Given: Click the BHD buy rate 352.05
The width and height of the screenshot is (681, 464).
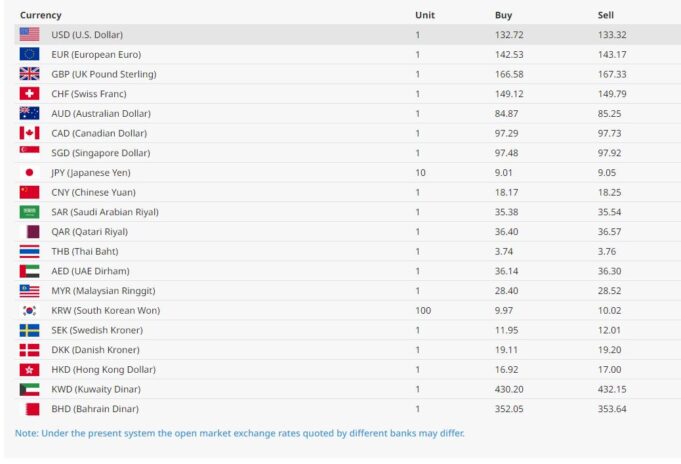Looking at the screenshot, I should pyautogui.click(x=509, y=409).
